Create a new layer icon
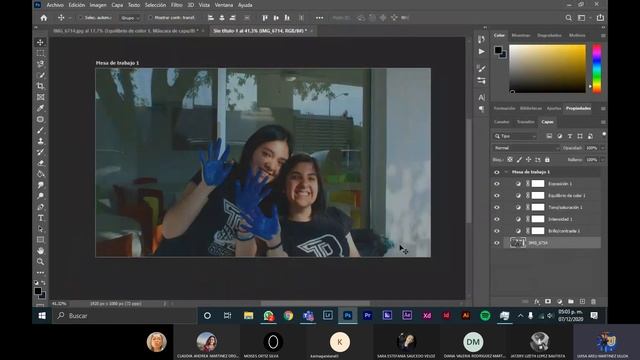 pos(582,302)
